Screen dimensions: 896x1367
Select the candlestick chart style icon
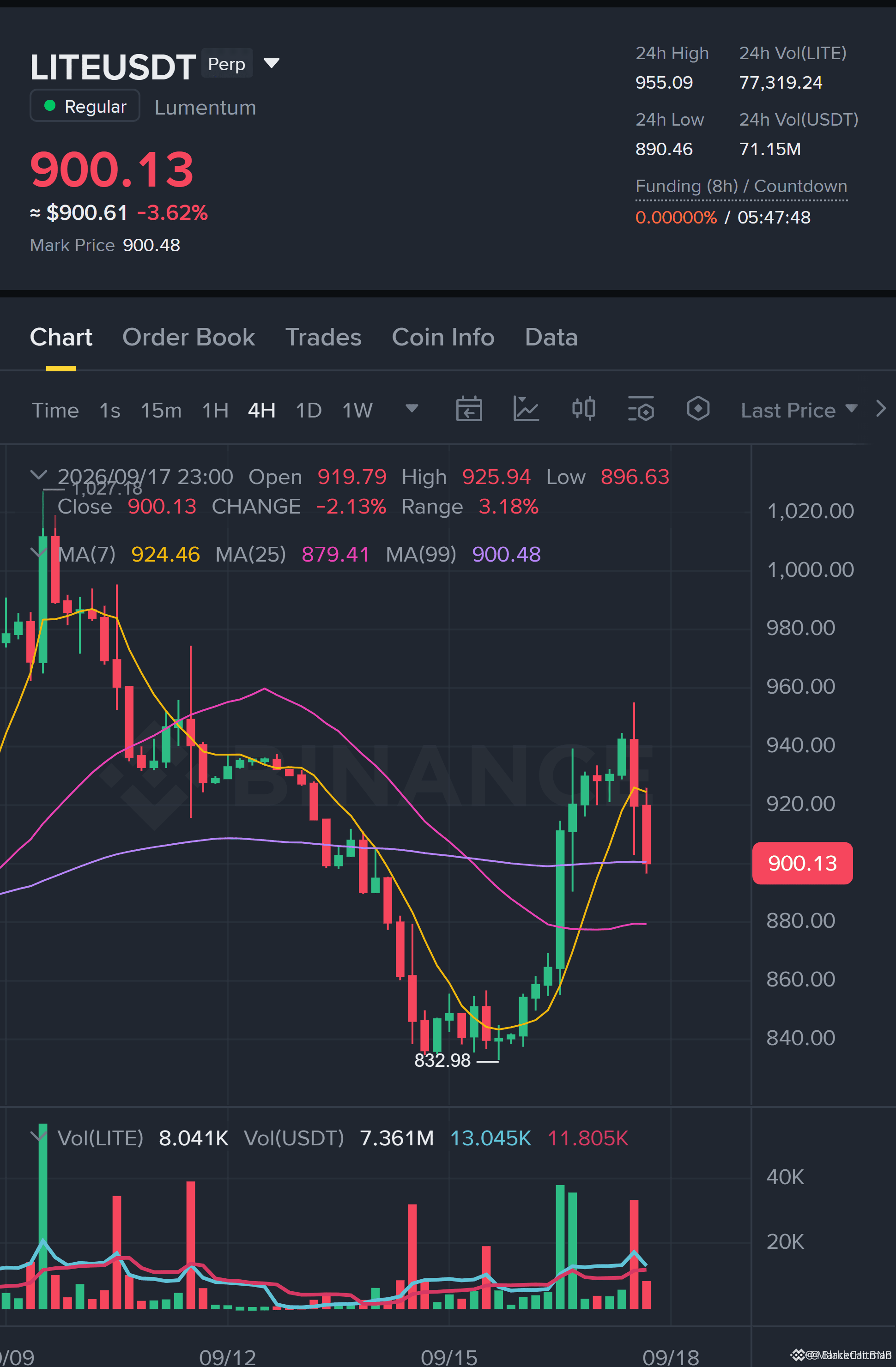click(x=583, y=409)
